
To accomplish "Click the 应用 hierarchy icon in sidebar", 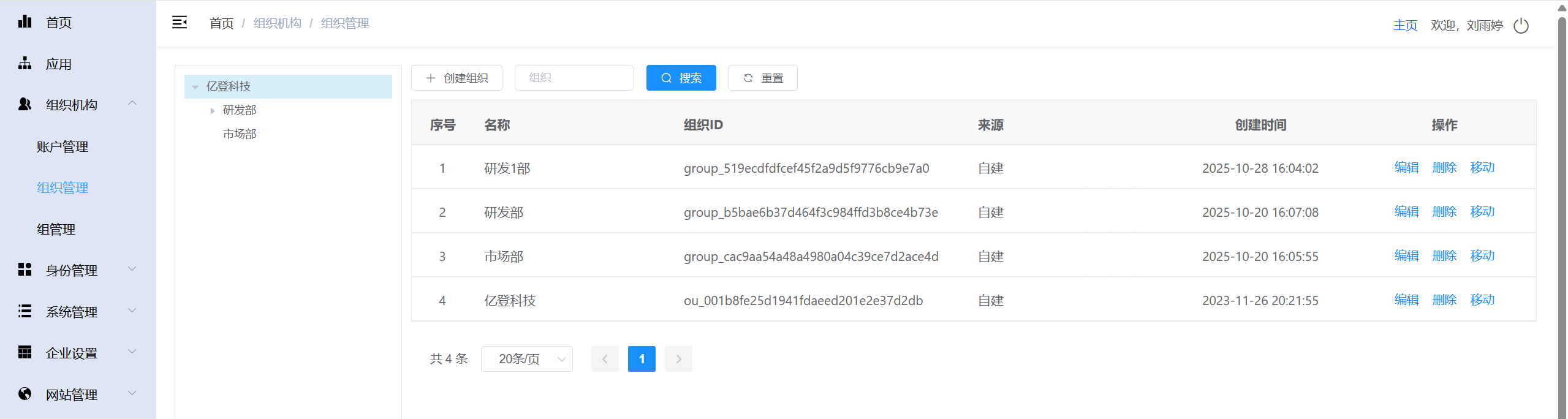I will 25,64.
